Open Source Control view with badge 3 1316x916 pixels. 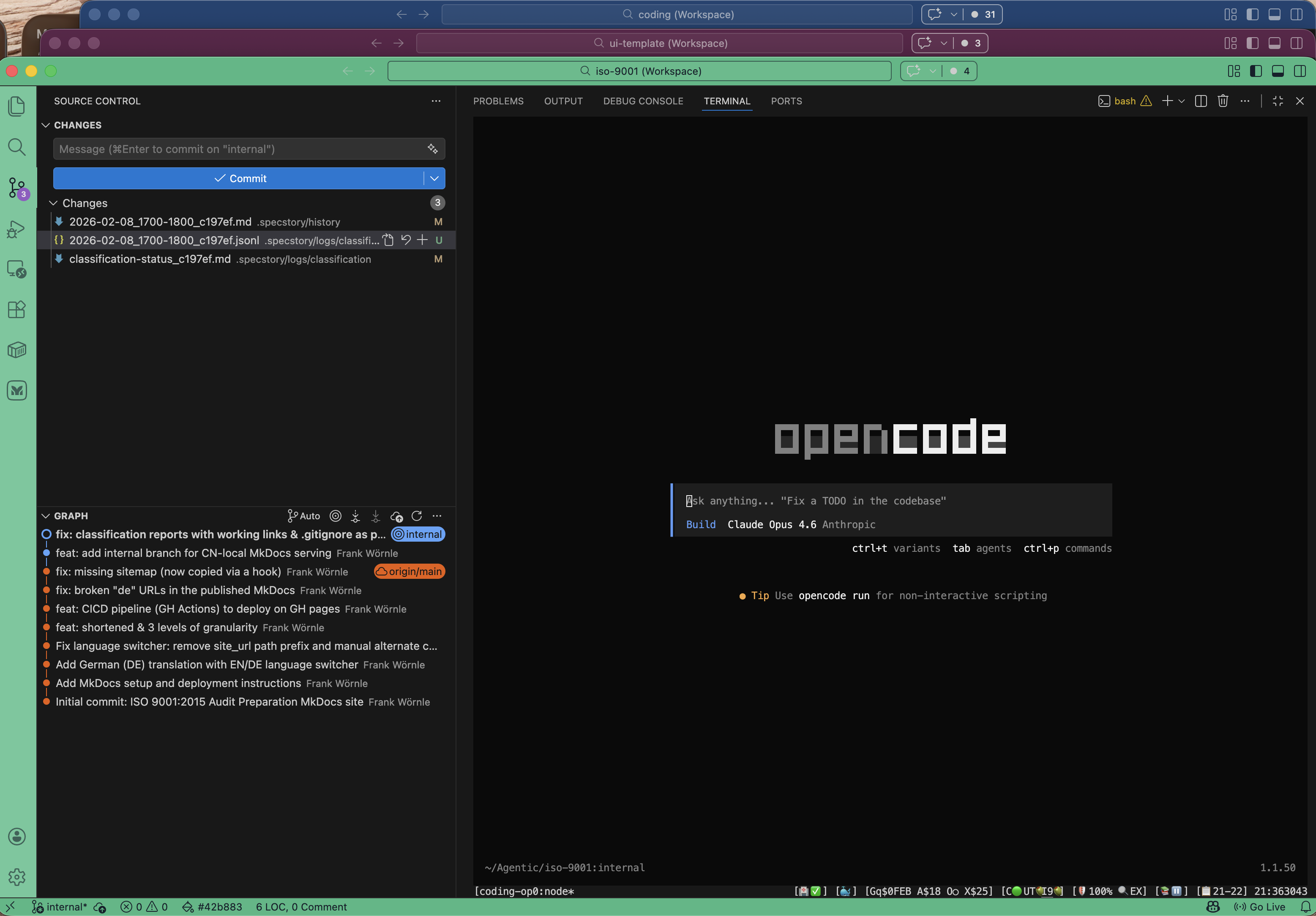click(x=16, y=188)
